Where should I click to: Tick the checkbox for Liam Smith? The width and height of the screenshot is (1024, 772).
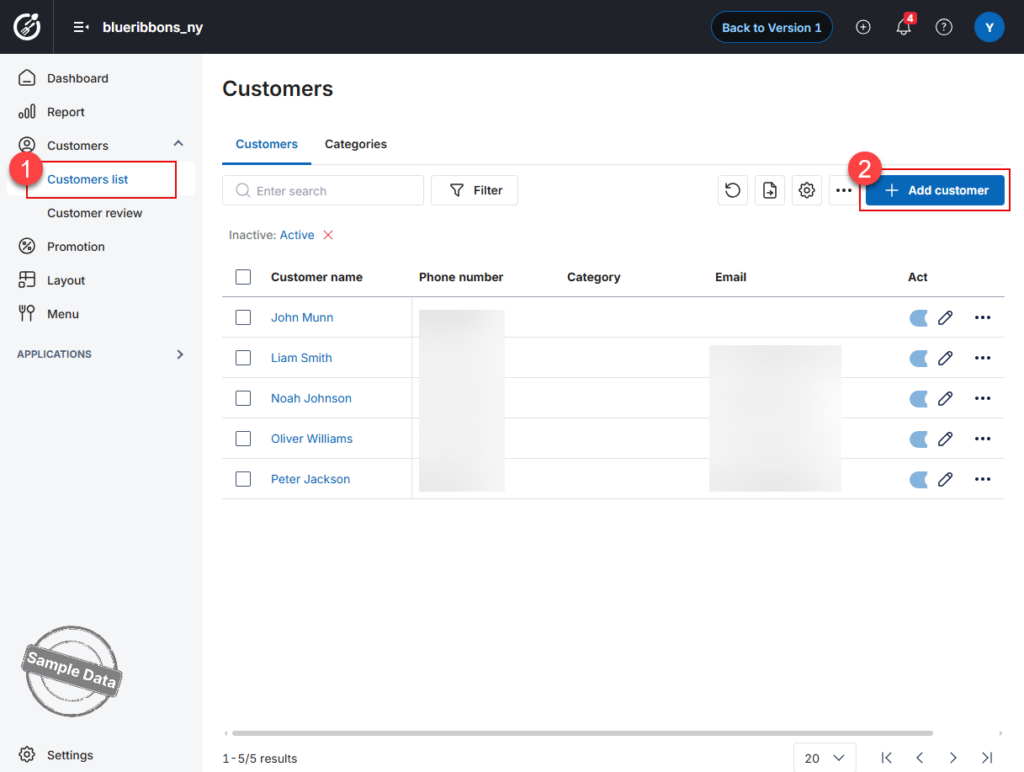tap(243, 358)
